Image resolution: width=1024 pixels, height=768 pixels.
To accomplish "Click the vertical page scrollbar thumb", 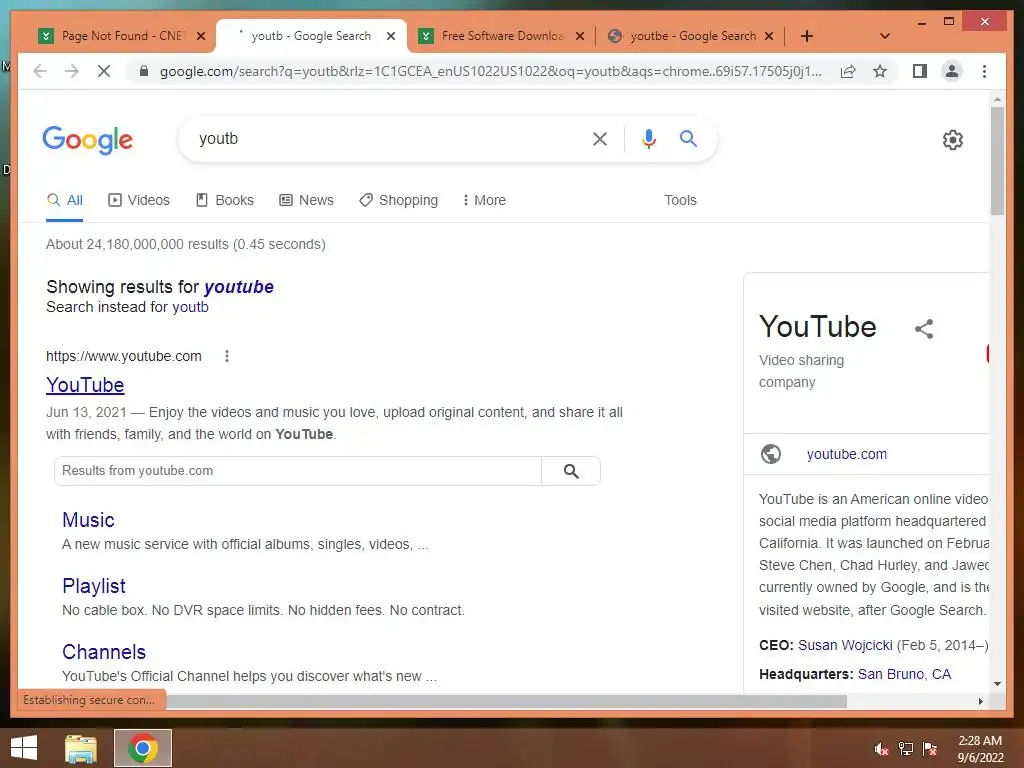I will (x=997, y=160).
